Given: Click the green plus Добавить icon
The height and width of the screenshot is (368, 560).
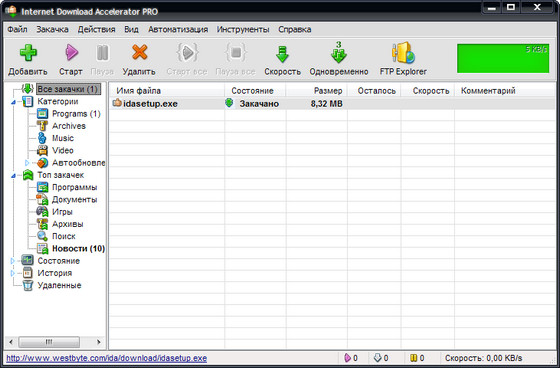Looking at the screenshot, I should tap(28, 53).
